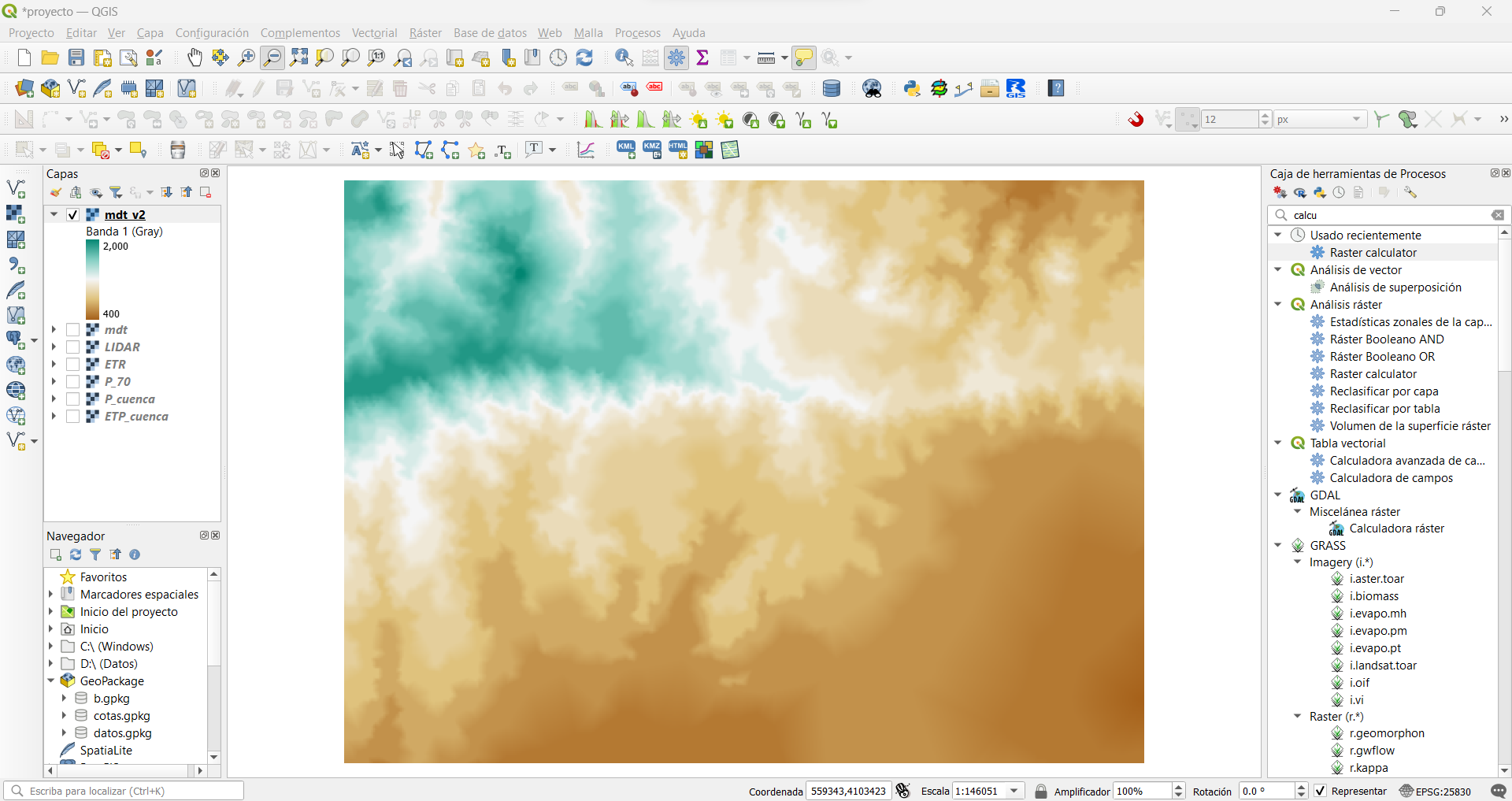Collapse the GRASS group in the toolbox
Screen dimensions: 1512x801
coord(1277,545)
